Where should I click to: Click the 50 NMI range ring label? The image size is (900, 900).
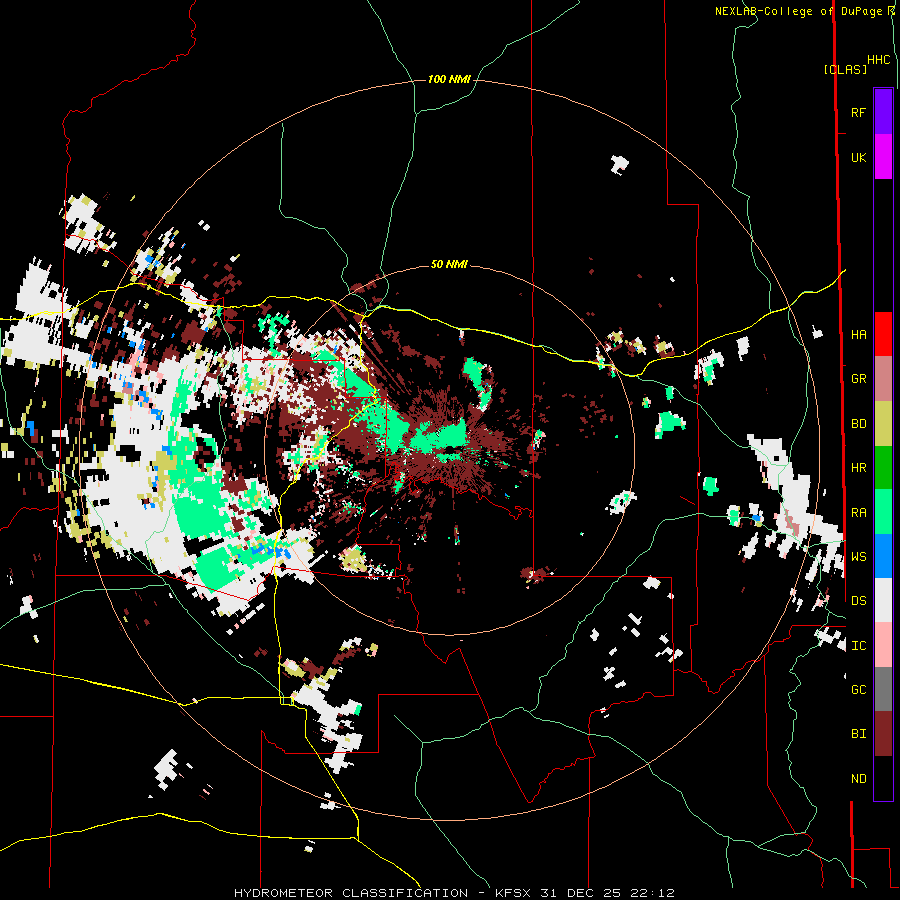pos(449,264)
